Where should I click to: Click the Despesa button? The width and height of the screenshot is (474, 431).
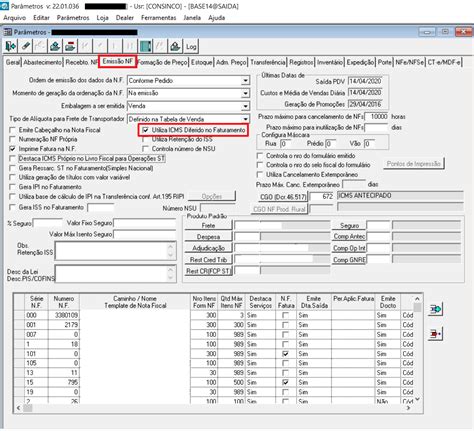click(x=208, y=237)
